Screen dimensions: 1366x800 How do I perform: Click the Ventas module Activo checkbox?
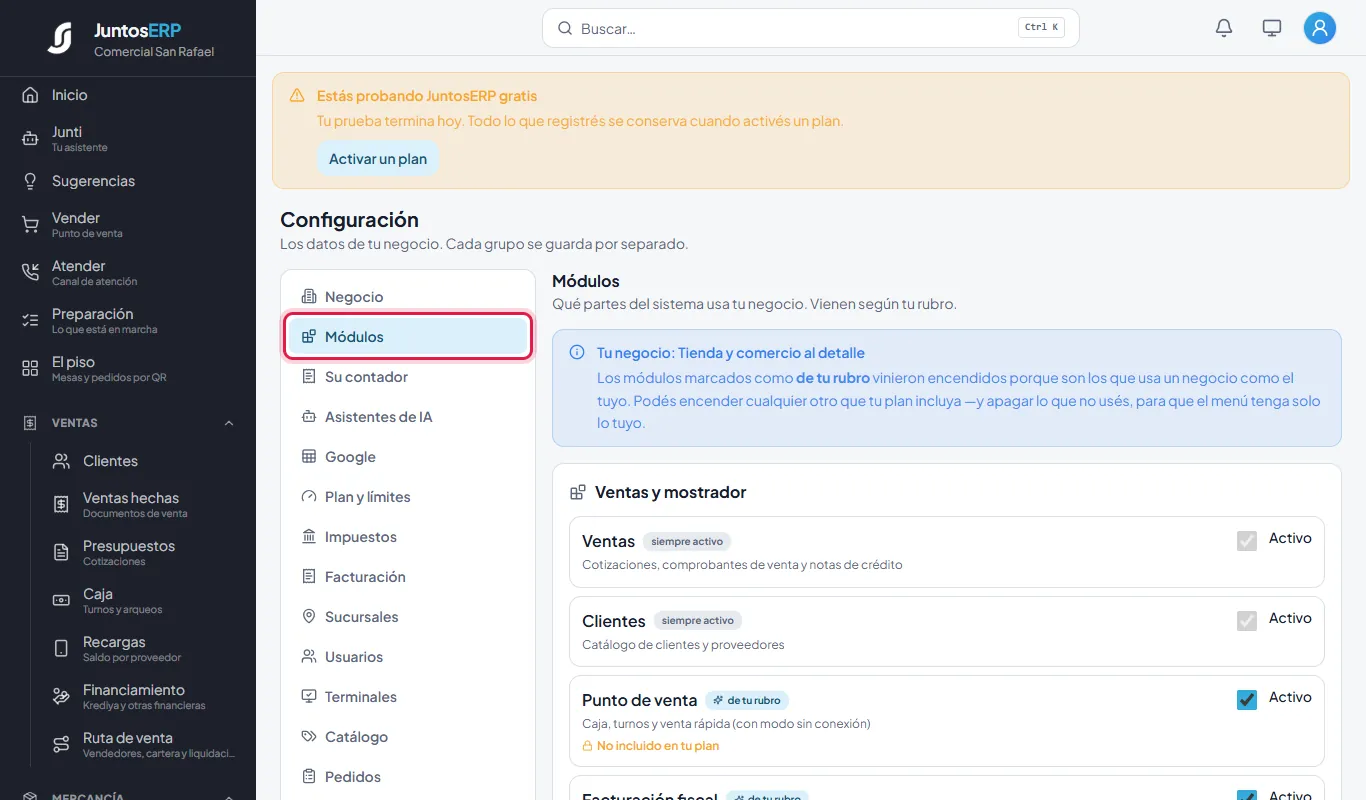1247,541
